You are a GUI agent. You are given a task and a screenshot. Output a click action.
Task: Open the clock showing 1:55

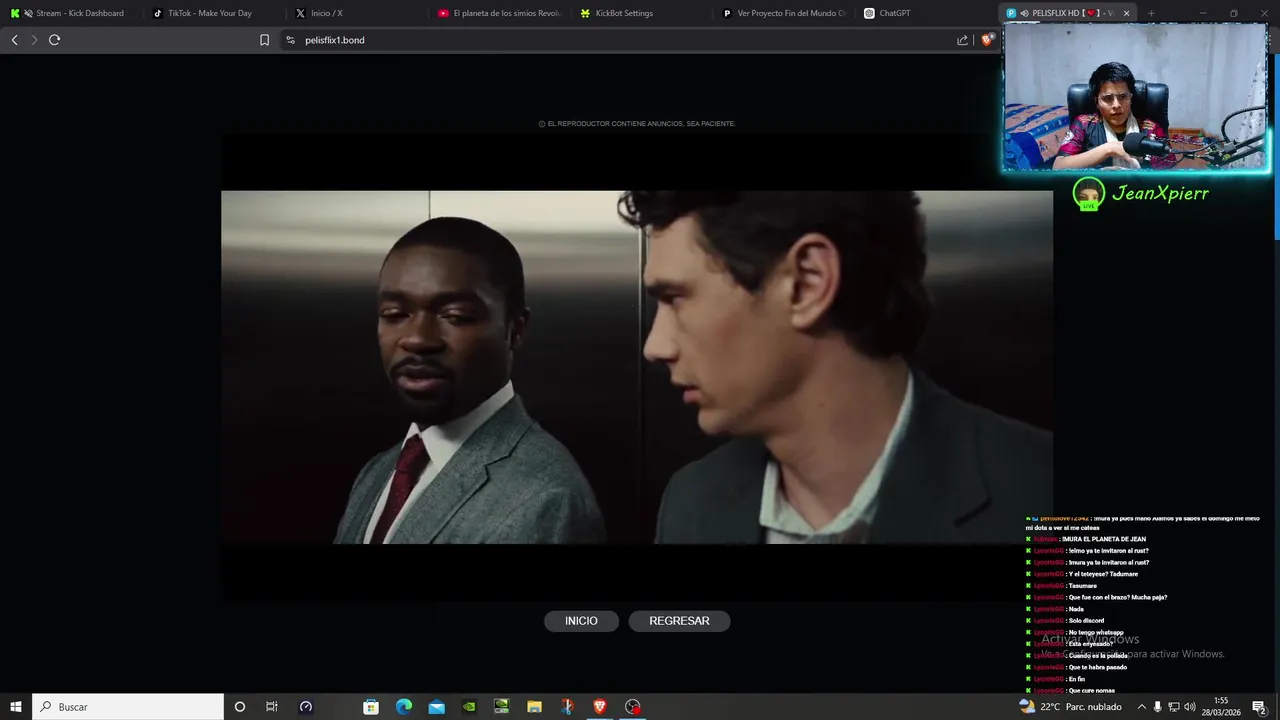coord(1221,707)
